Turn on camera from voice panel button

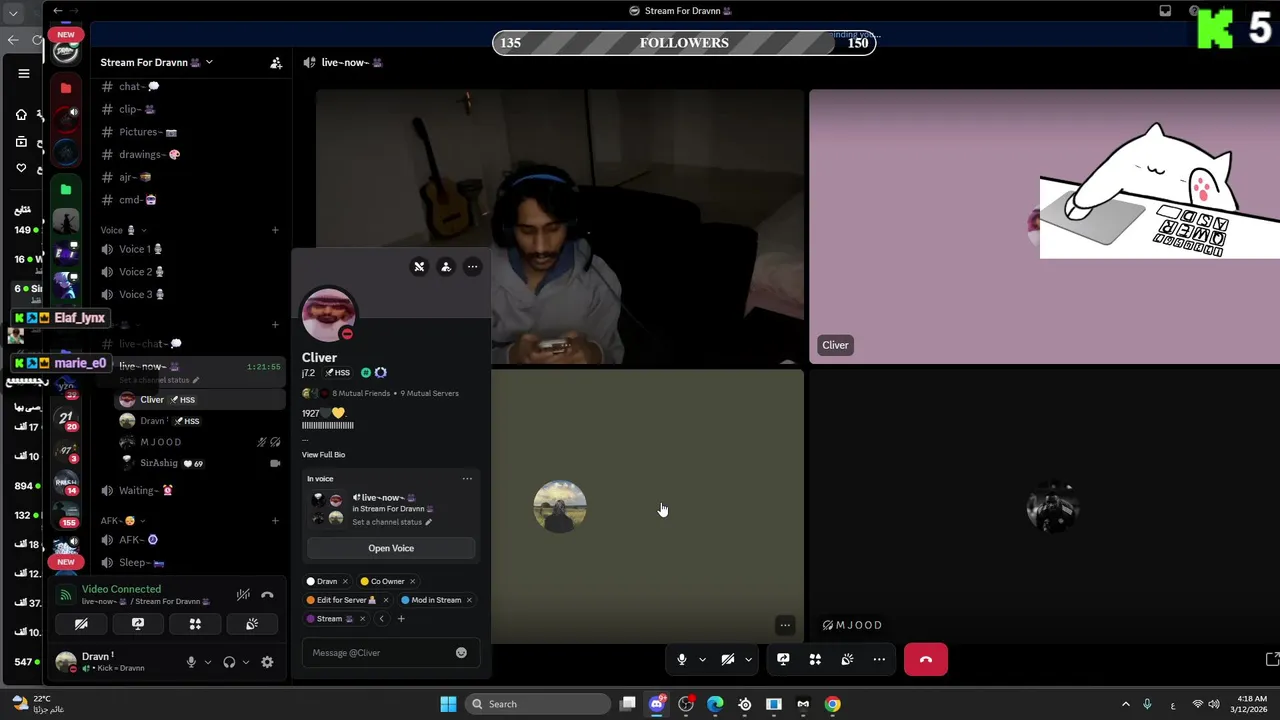tap(81, 624)
